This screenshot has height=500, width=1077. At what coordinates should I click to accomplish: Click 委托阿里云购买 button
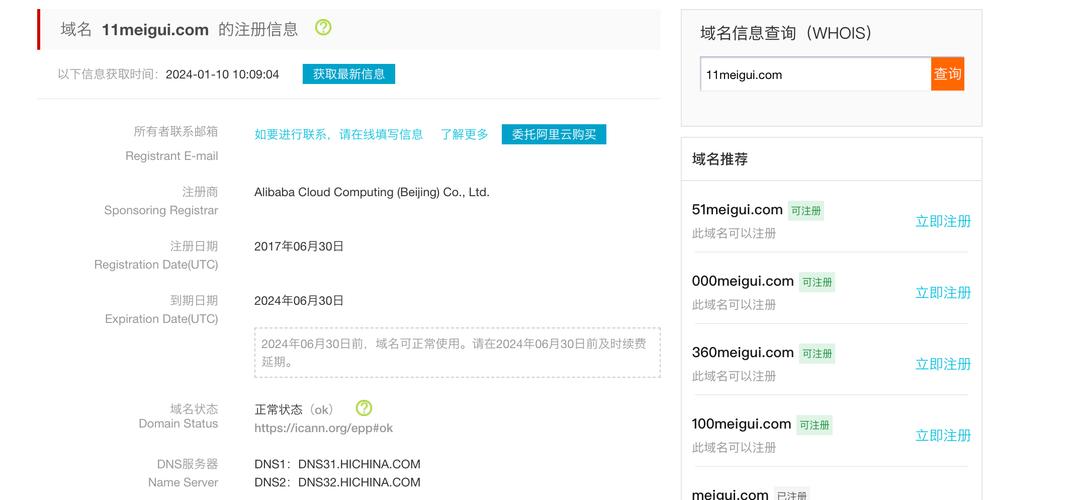553,134
